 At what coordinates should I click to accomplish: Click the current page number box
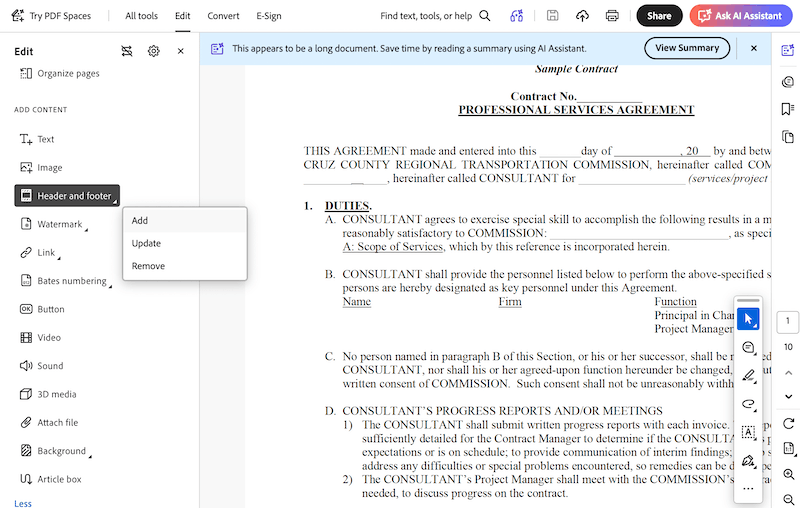(x=788, y=321)
